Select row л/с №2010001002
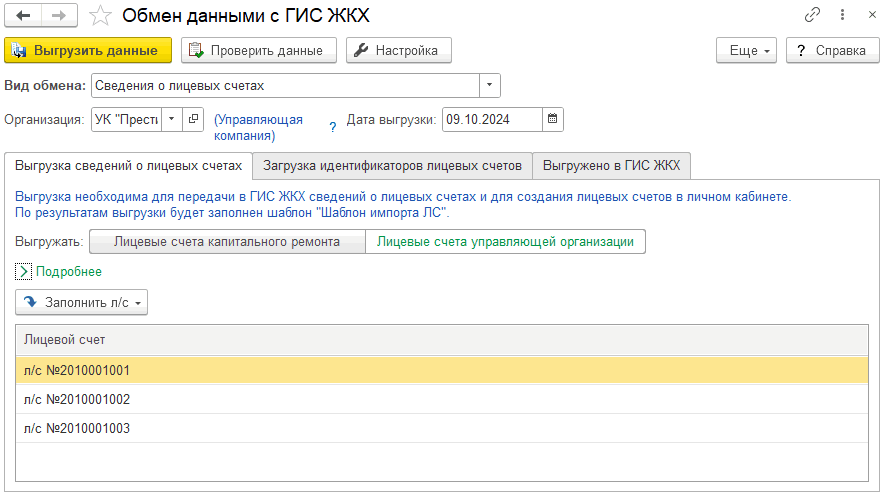Screen dimensions: 894x494 coord(442,399)
